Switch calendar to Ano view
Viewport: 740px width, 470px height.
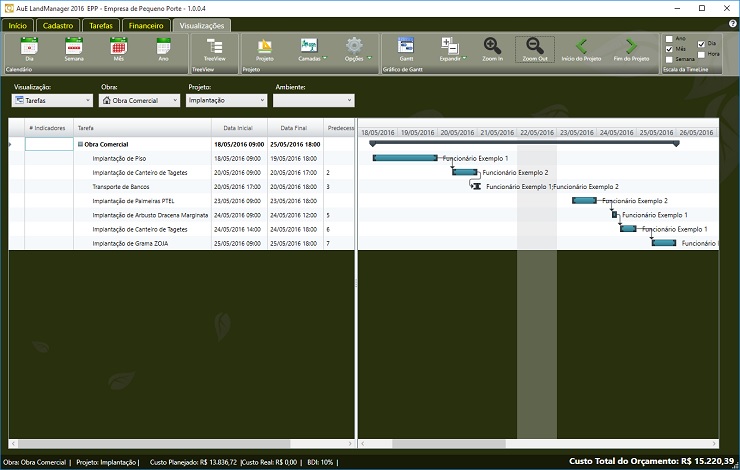point(163,49)
